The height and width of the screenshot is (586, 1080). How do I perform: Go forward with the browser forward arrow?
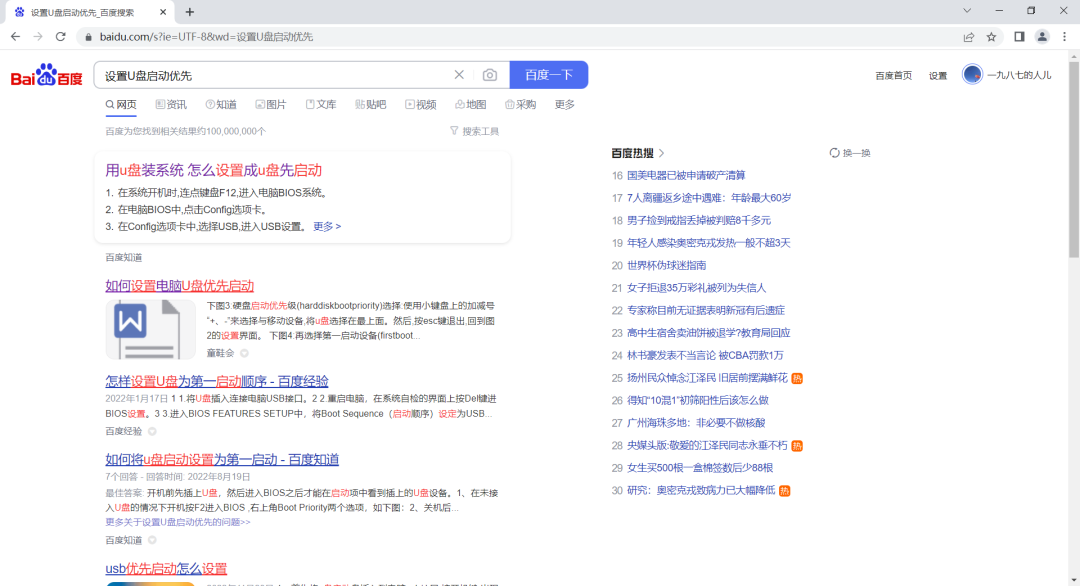pyautogui.click(x=38, y=36)
